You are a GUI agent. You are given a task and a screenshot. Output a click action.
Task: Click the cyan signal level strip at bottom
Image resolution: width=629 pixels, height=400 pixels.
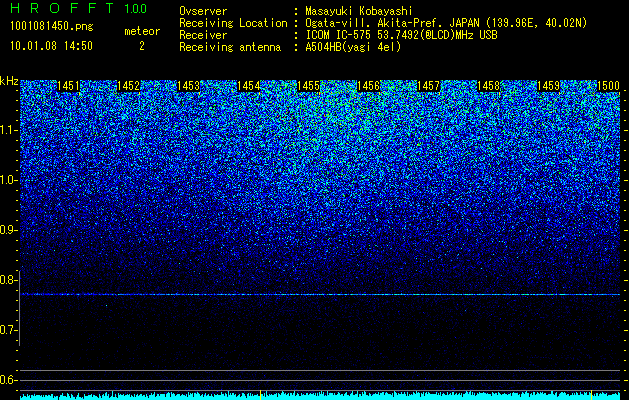tap(320, 396)
